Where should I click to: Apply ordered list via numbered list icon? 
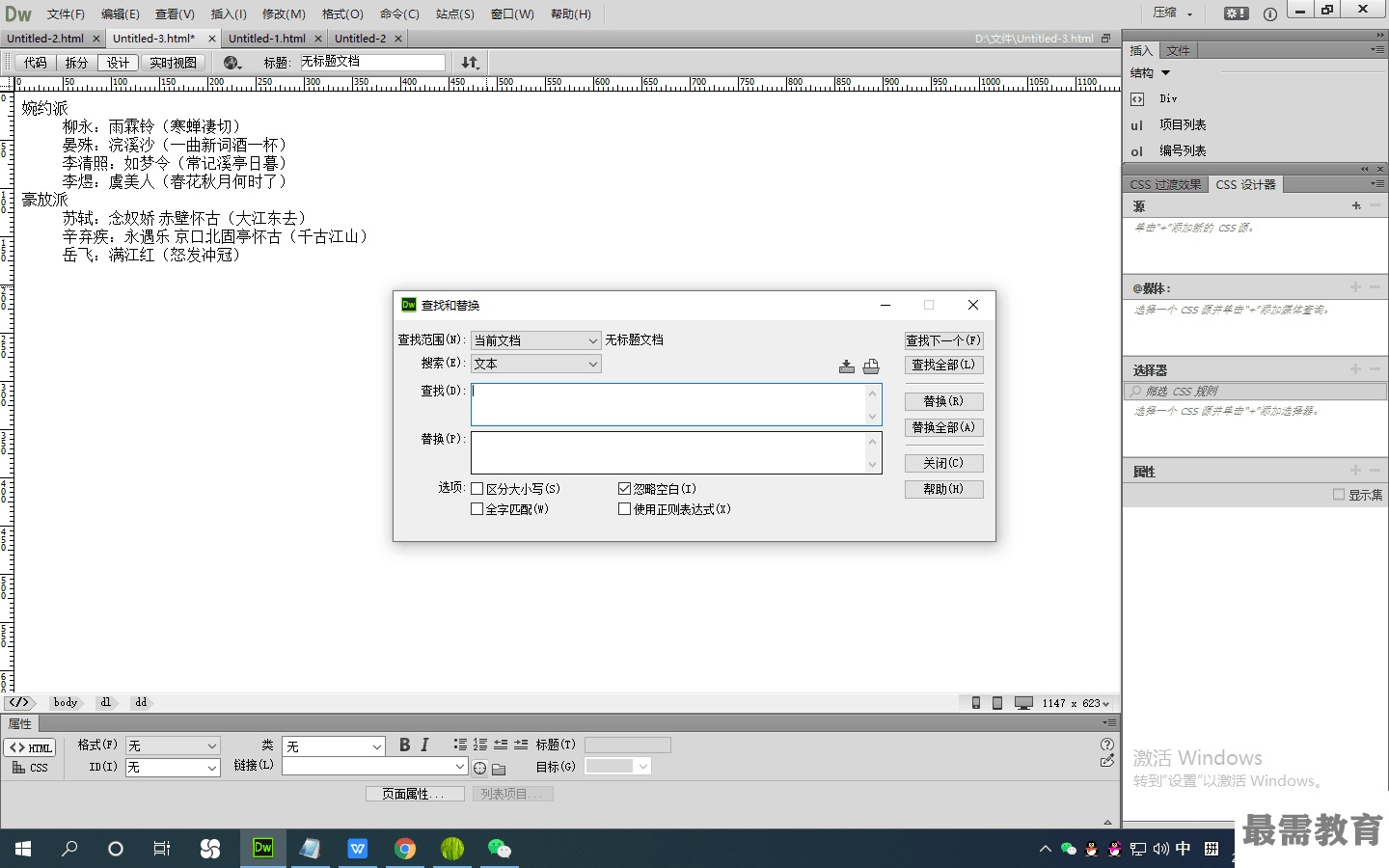point(480,745)
